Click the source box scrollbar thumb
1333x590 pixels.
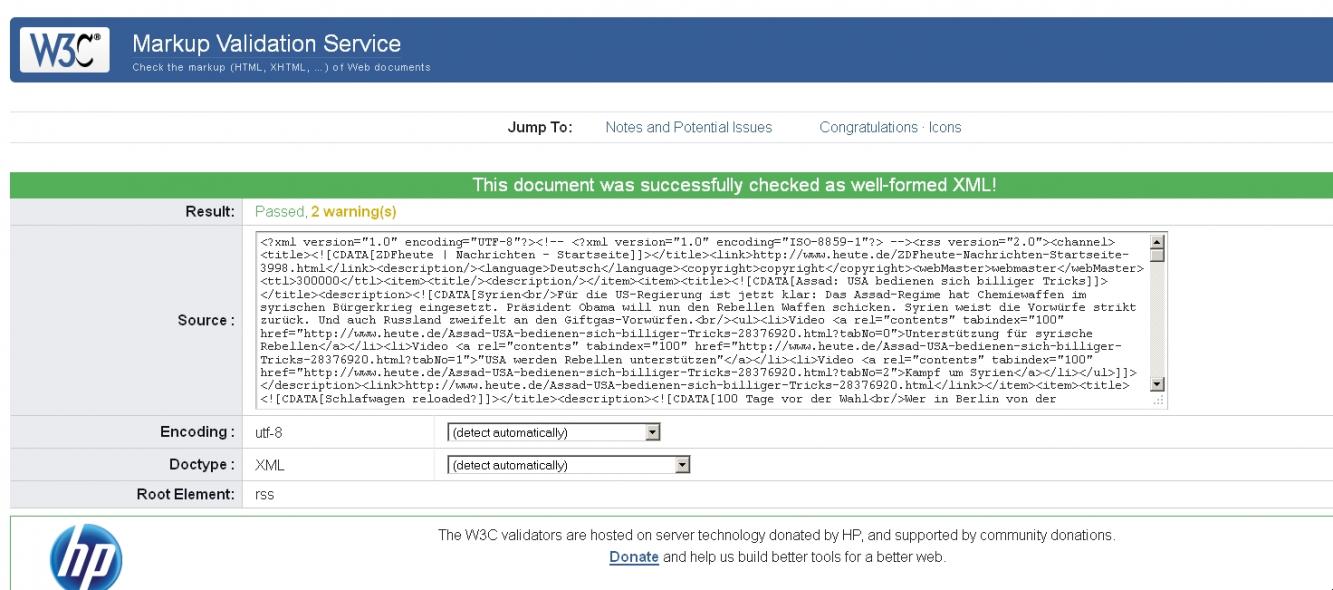[1158, 255]
